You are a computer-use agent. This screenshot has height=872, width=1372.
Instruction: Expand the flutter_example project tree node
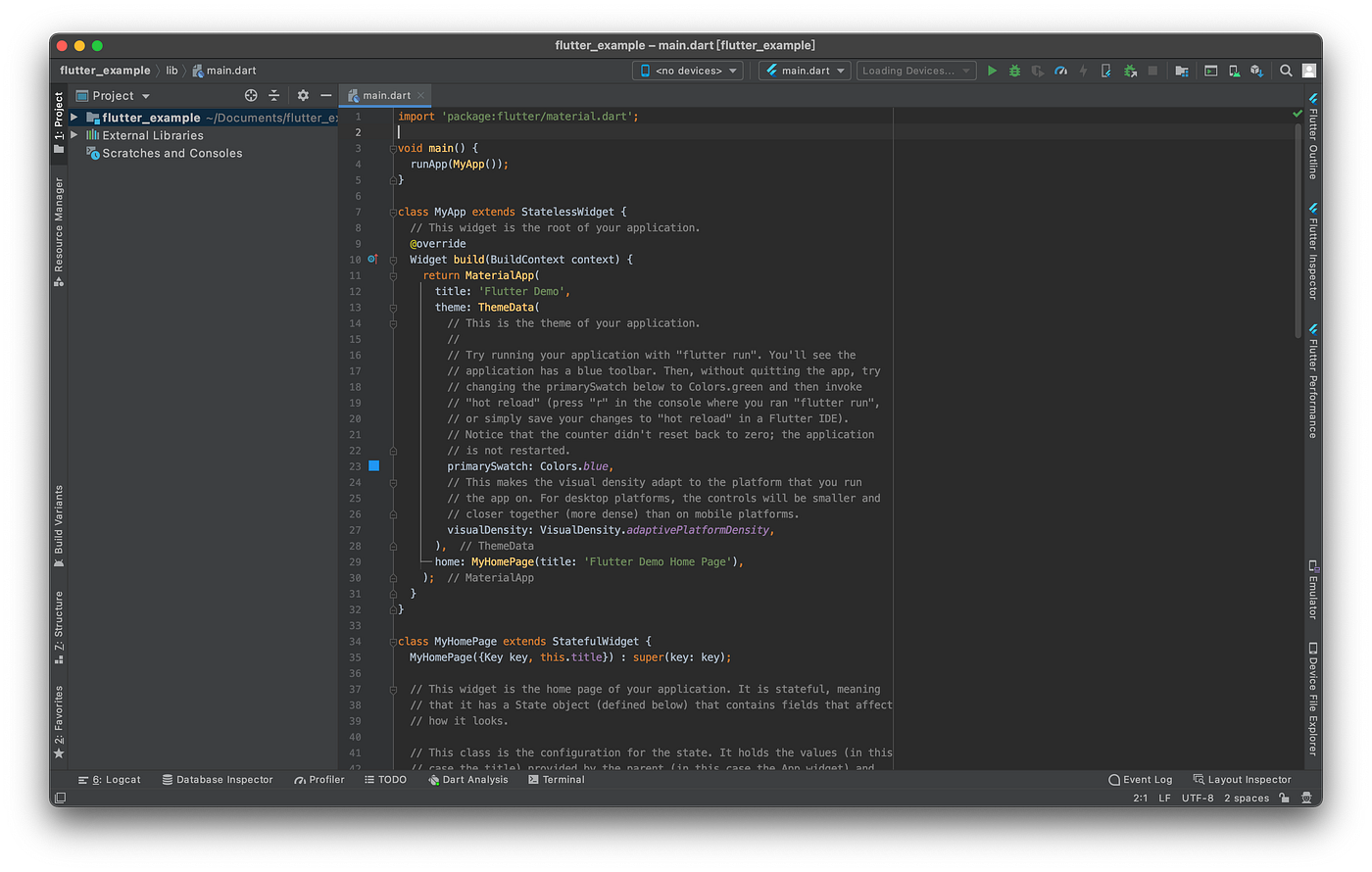point(74,118)
